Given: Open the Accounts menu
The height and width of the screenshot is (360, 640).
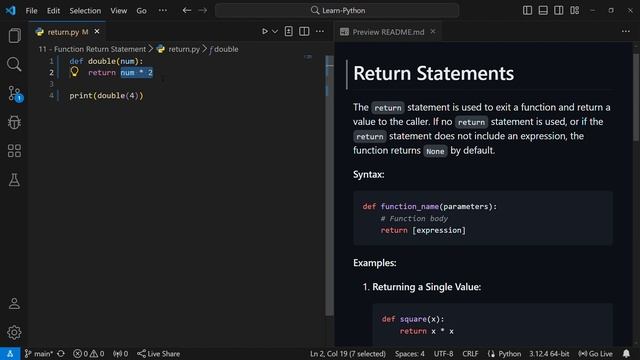Looking at the screenshot, I should 14,303.
